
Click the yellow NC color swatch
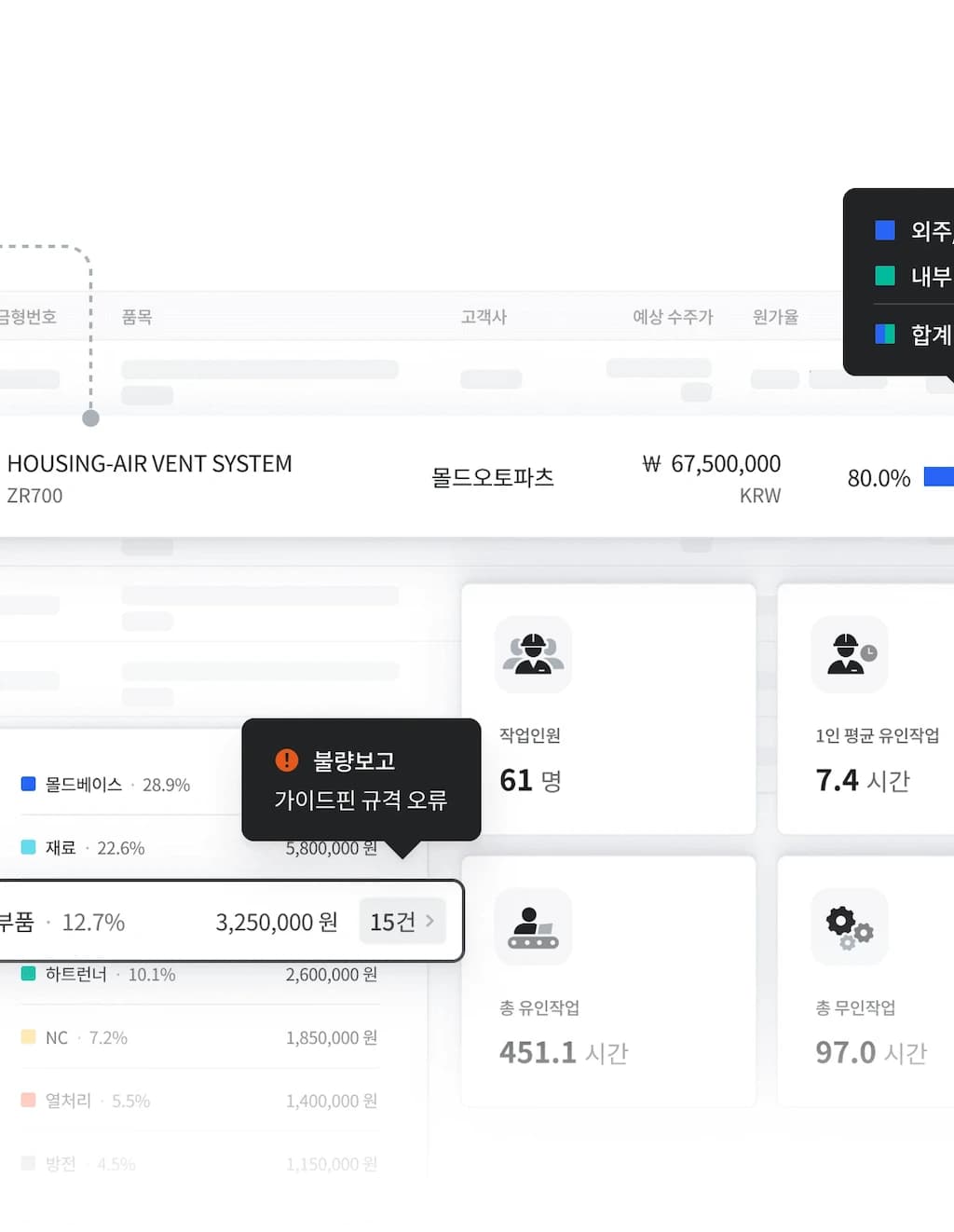[28, 1037]
